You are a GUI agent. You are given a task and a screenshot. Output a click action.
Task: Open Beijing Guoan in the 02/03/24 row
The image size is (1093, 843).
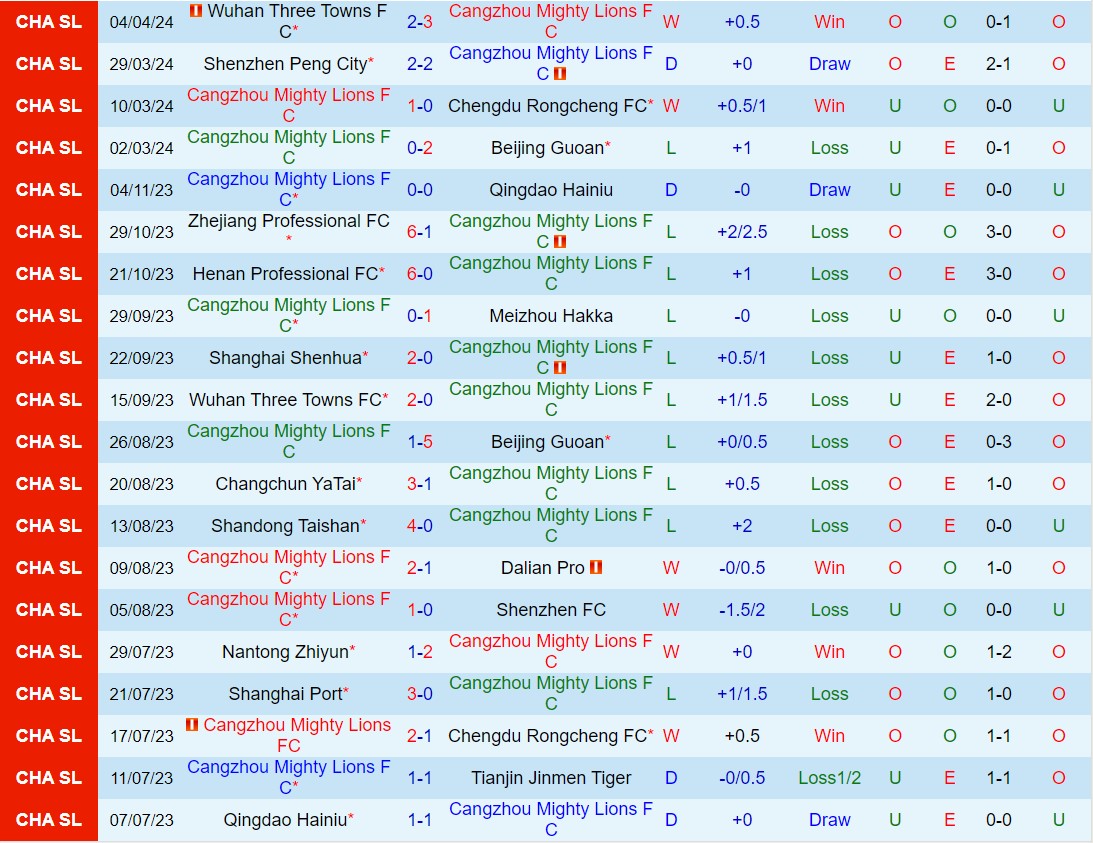pyautogui.click(x=547, y=148)
